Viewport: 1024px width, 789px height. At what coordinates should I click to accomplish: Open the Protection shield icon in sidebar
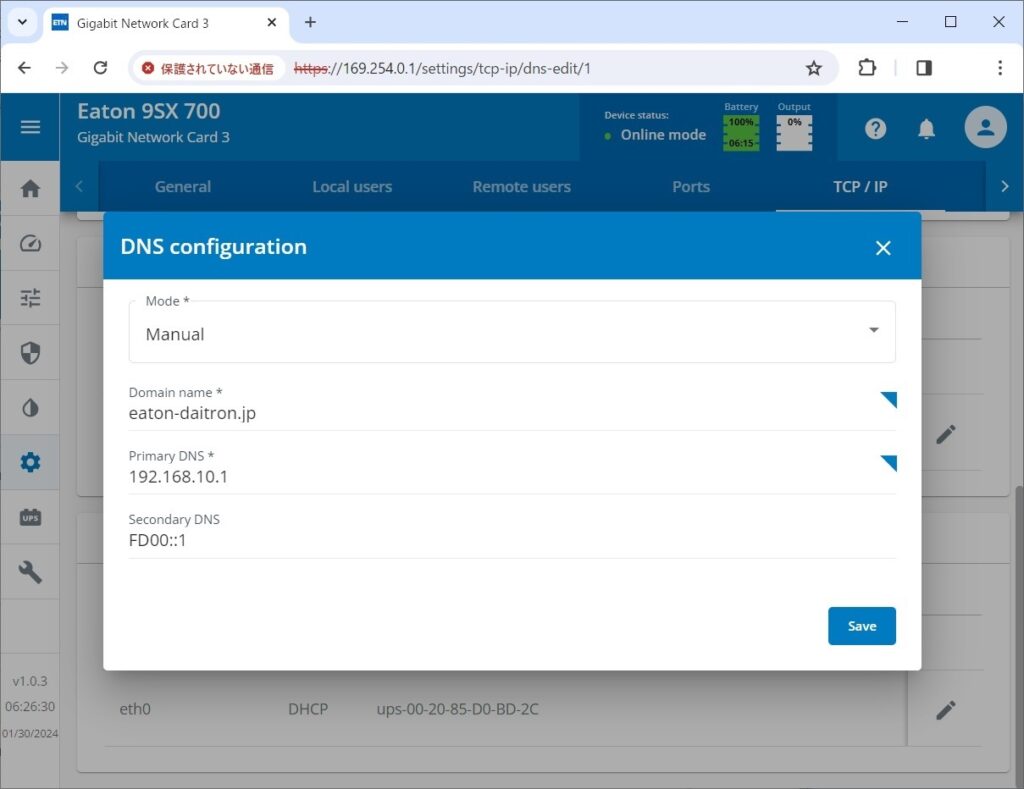30,353
